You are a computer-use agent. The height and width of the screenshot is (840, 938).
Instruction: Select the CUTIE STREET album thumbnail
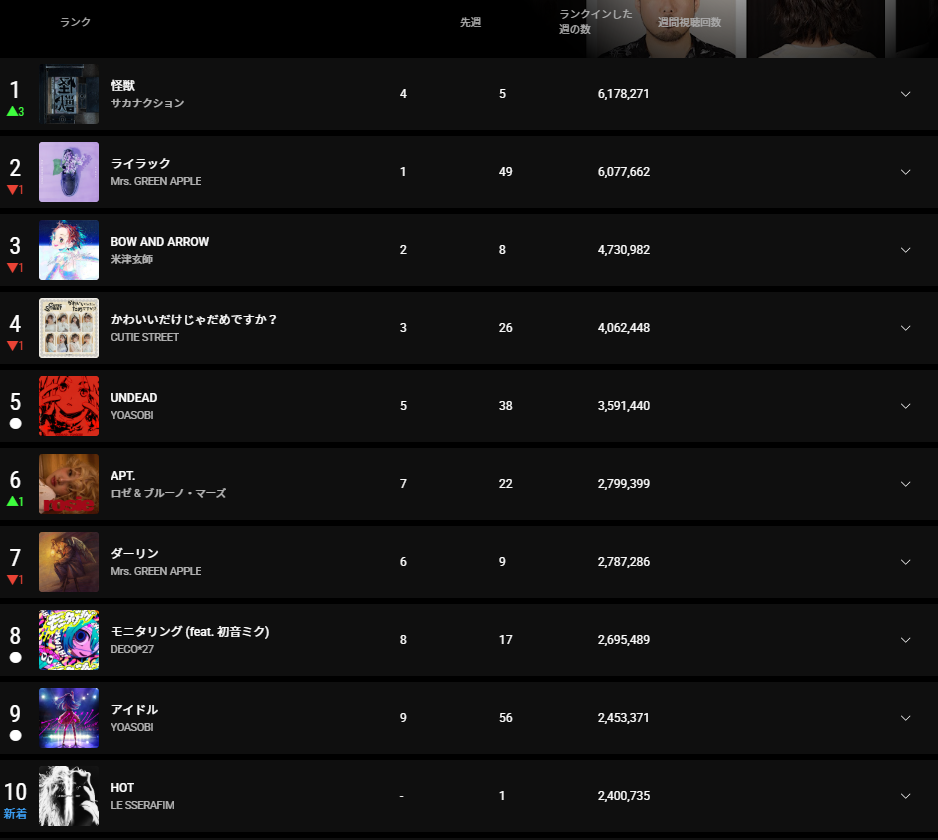[x=69, y=328]
